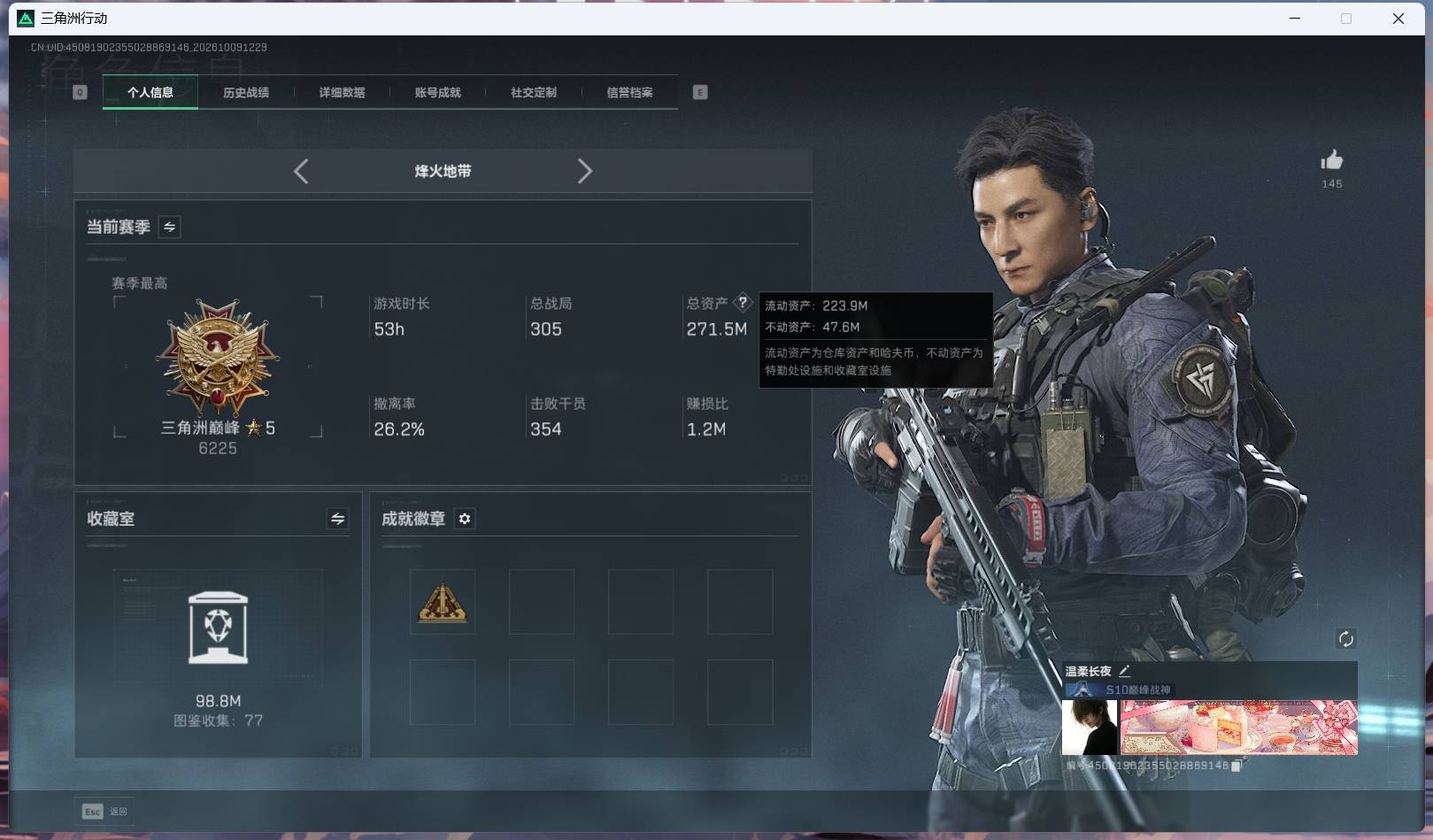Image resolution: width=1433 pixels, height=840 pixels.
Task: Copy the UID with the copy icon
Action: pos(1237,766)
